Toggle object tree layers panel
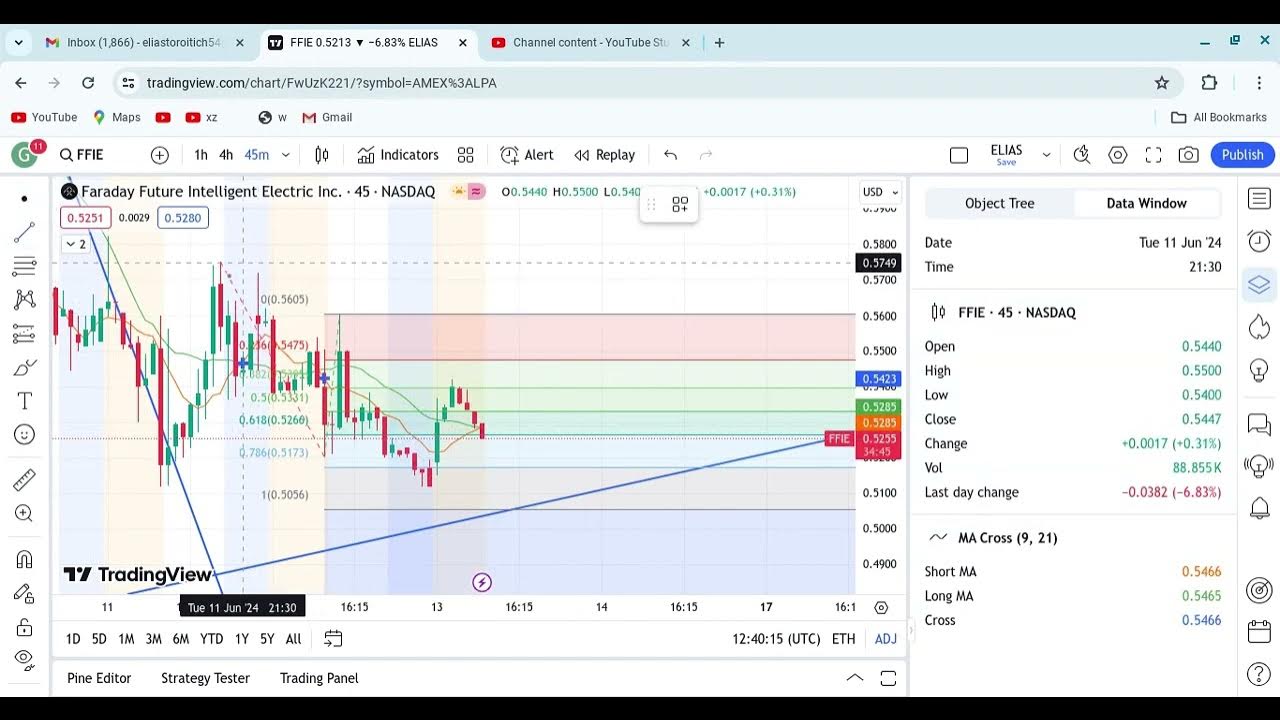1280x720 pixels. pos(1259,284)
